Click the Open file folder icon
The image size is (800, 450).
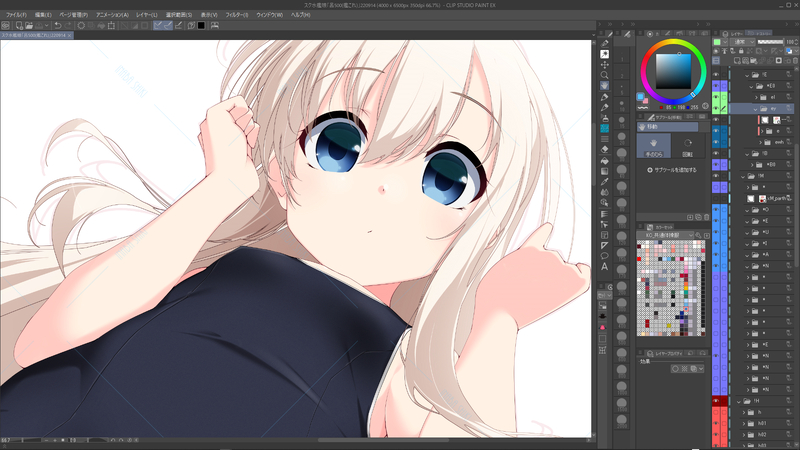point(29,25)
